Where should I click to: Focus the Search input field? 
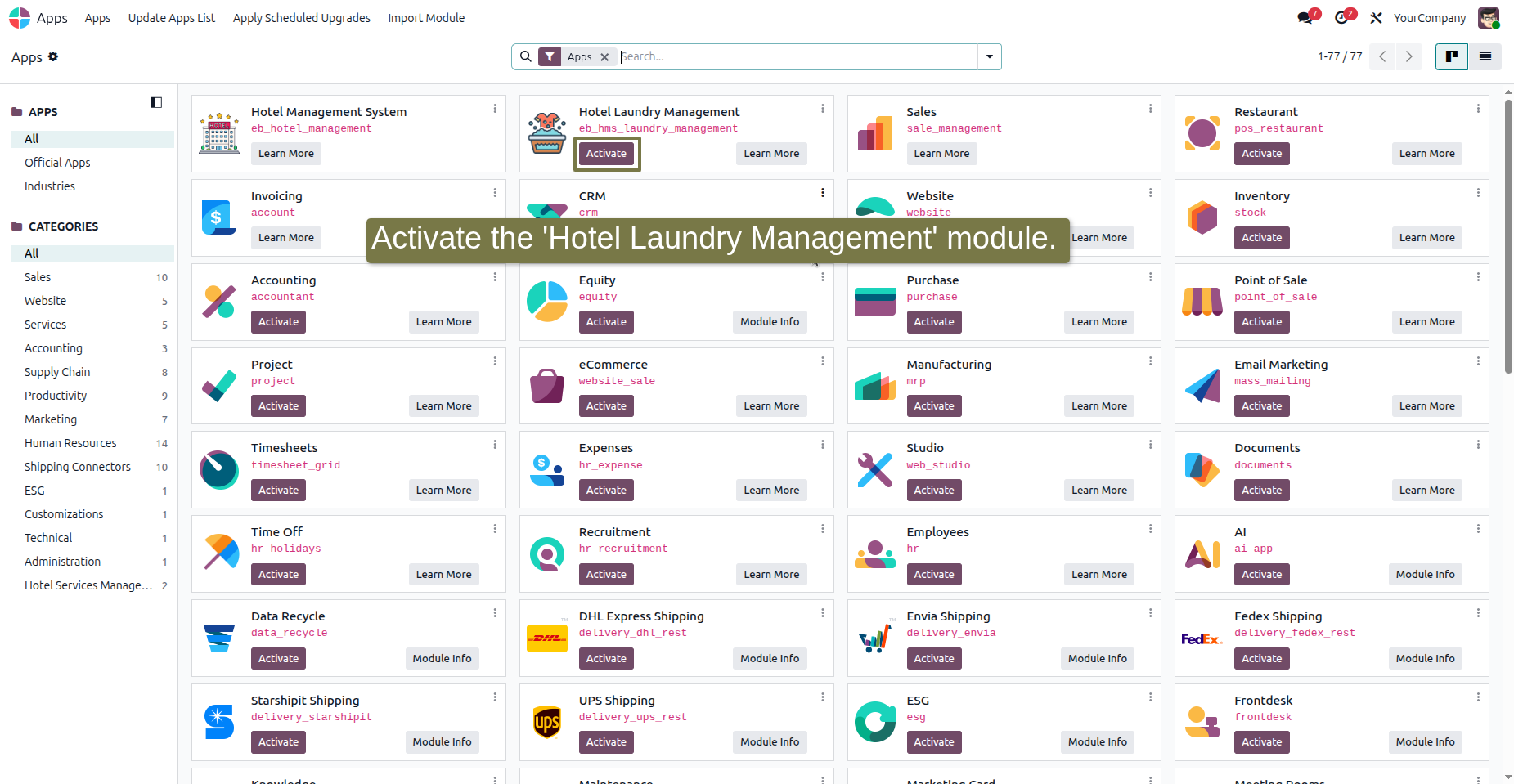[x=797, y=56]
